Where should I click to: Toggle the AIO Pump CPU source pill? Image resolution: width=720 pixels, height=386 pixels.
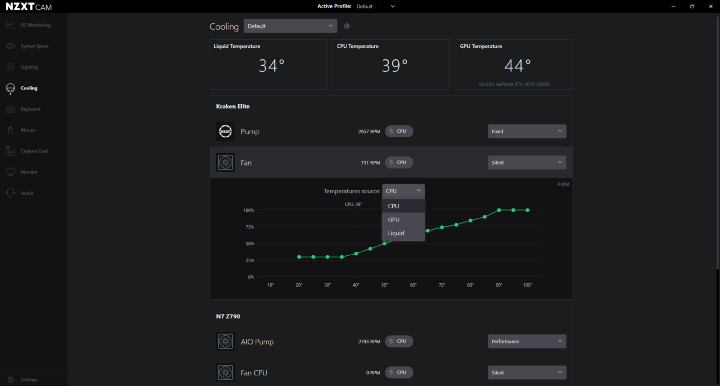(399, 341)
